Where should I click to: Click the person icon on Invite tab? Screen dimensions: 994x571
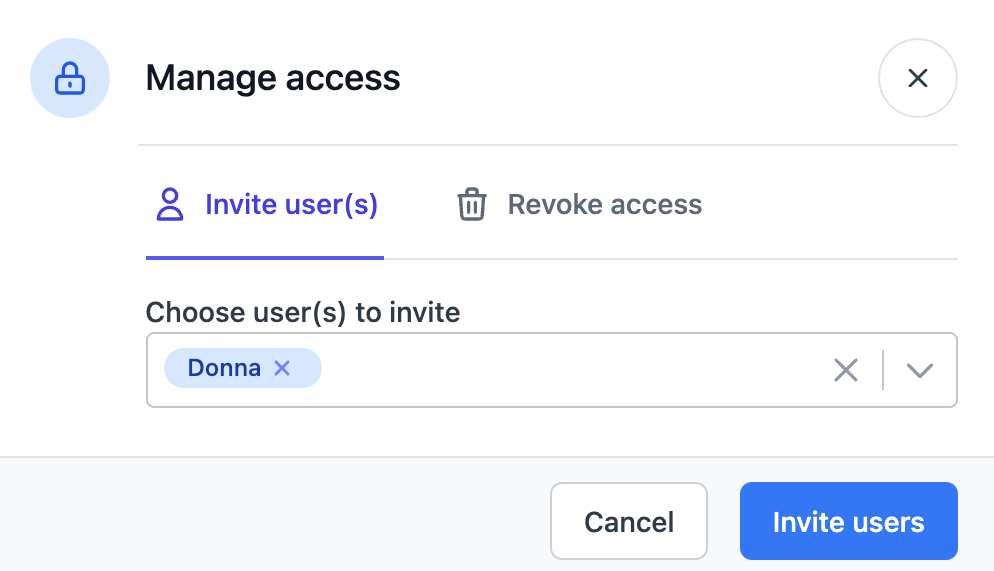170,205
